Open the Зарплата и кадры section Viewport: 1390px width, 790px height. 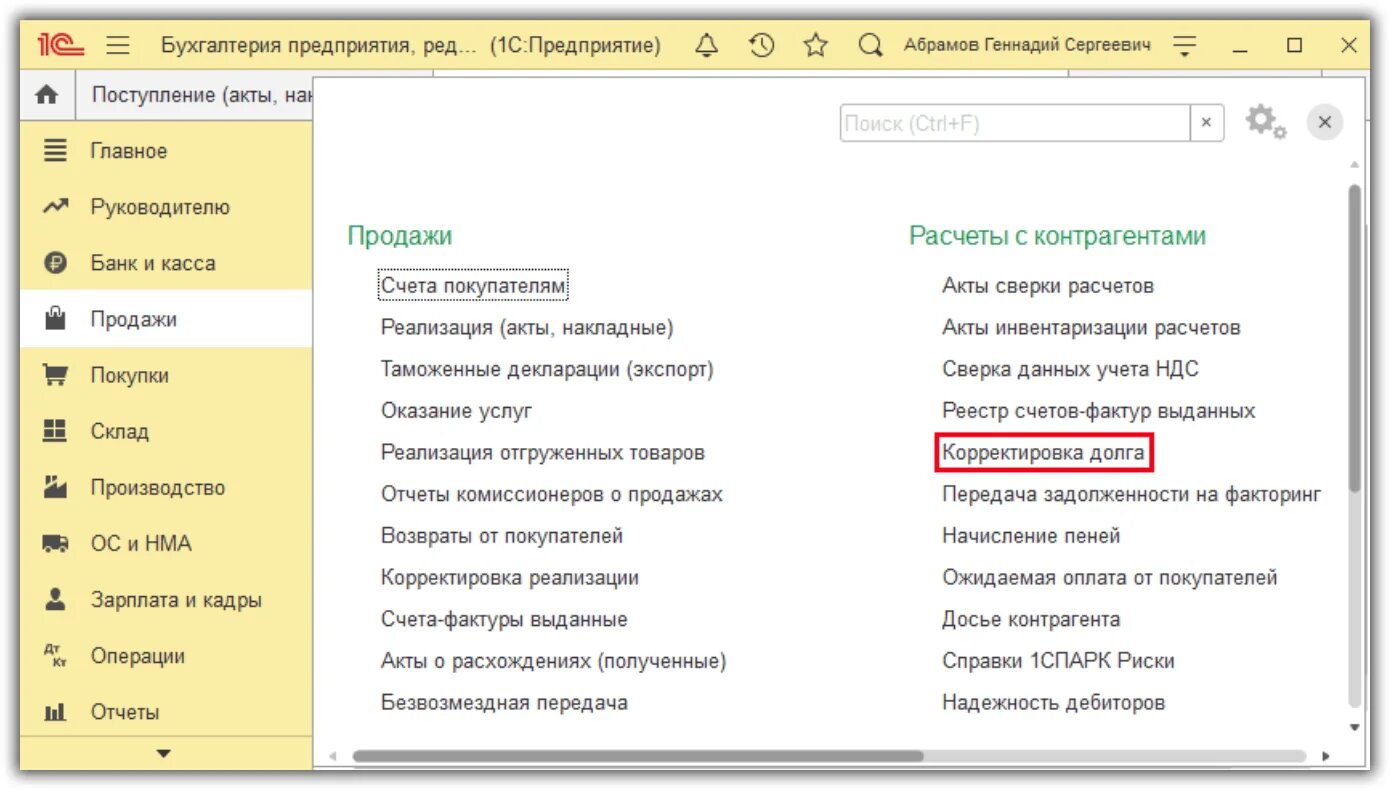click(x=166, y=600)
